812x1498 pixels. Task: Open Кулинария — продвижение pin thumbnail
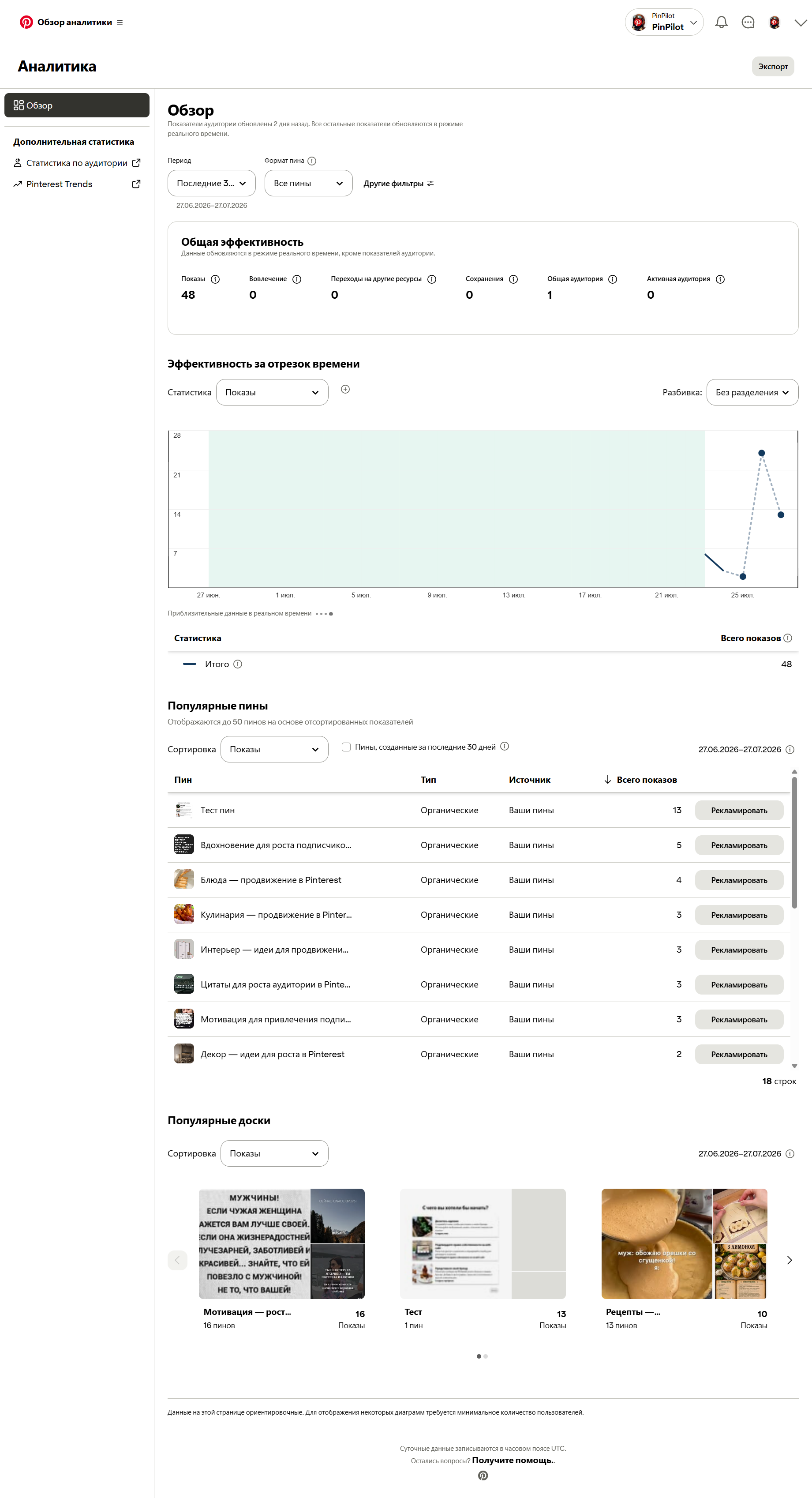(x=184, y=915)
